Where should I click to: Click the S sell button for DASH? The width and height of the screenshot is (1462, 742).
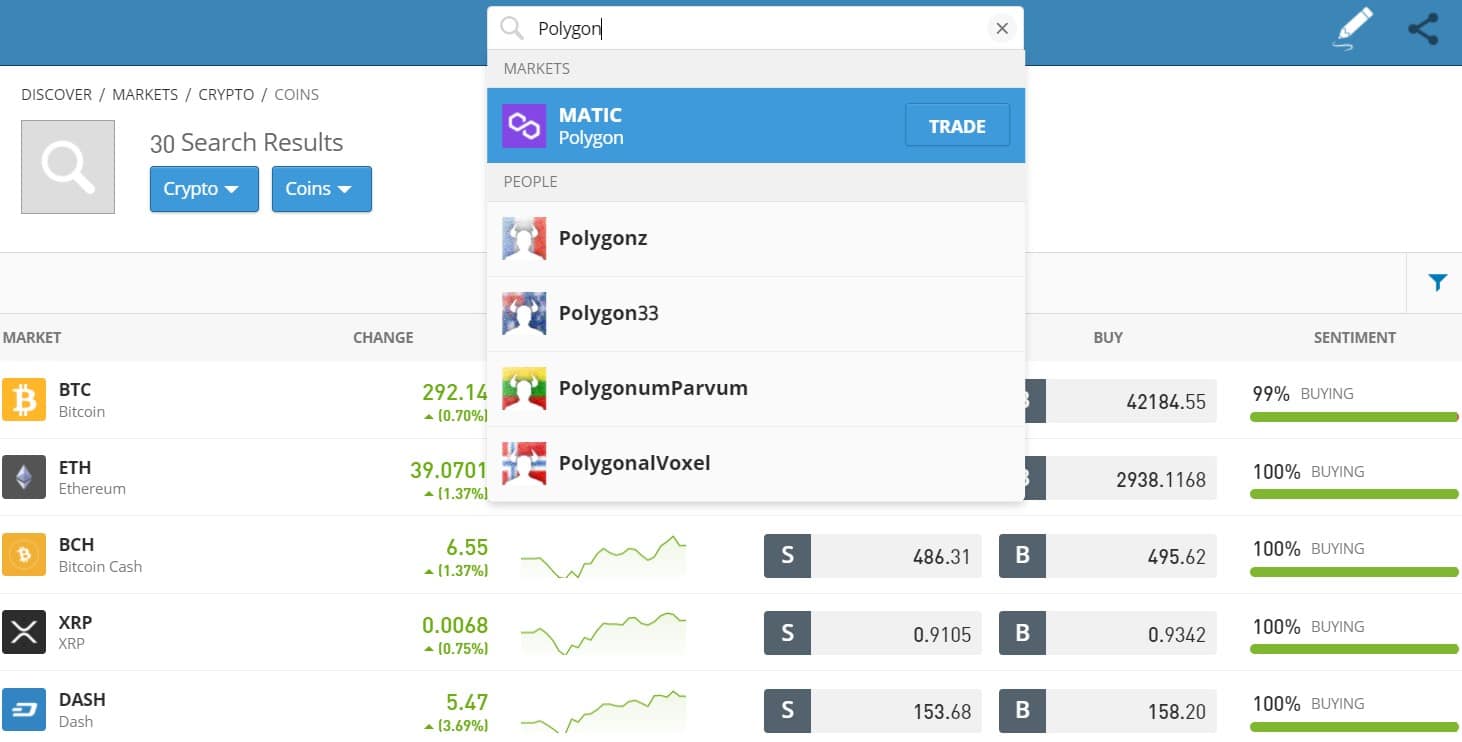click(787, 711)
